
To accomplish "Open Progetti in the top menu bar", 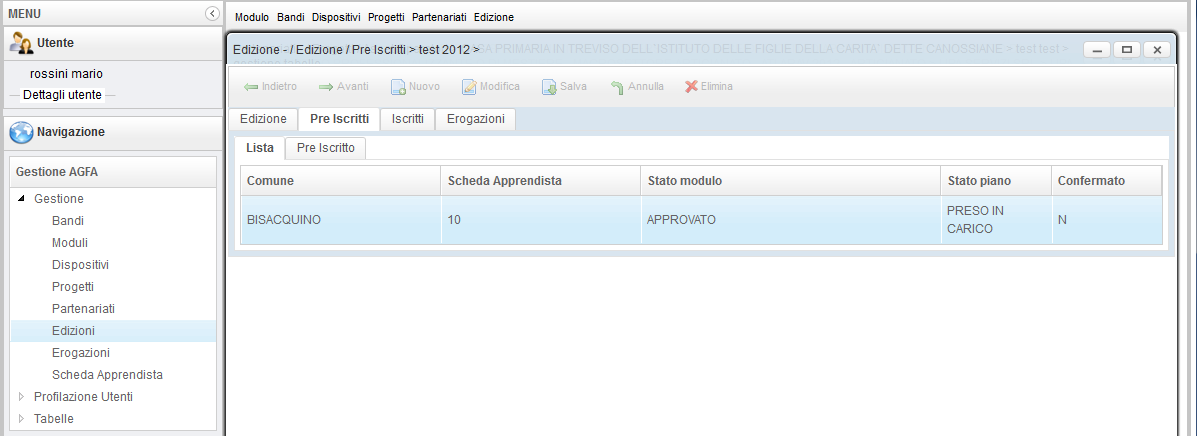I will (386, 18).
